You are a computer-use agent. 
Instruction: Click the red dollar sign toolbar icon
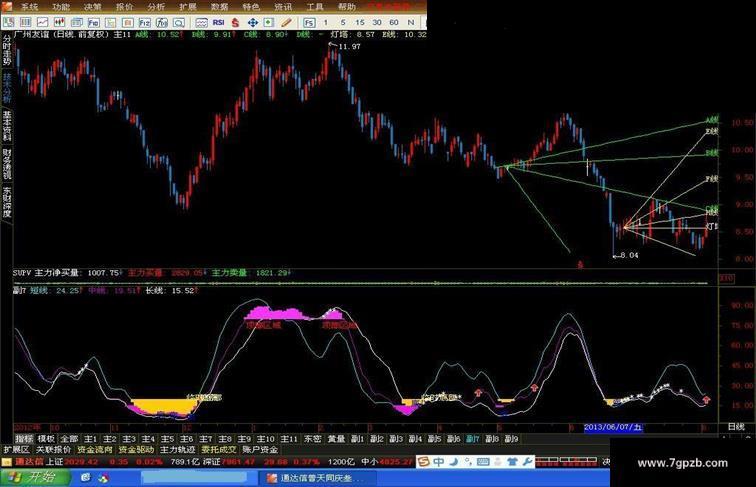235,22
